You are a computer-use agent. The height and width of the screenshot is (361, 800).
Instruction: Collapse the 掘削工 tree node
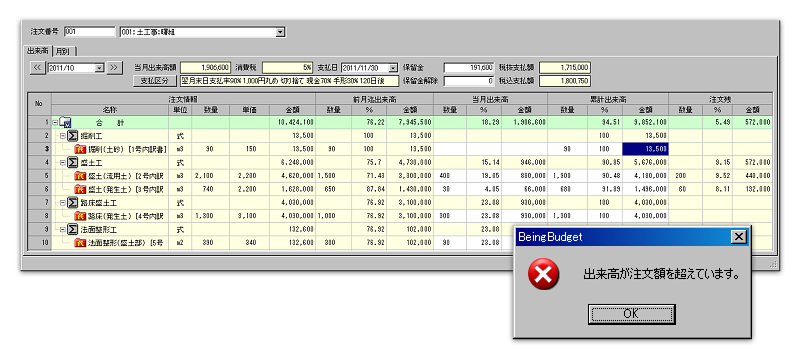[x=63, y=136]
